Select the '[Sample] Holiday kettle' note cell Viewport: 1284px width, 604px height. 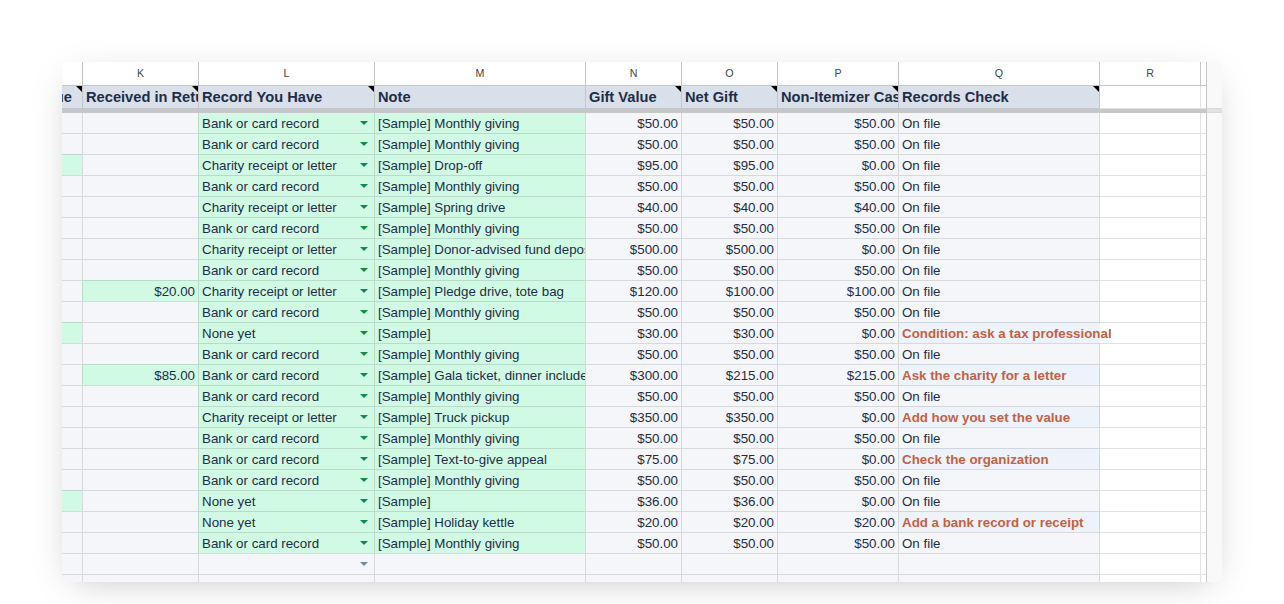pyautogui.click(x=480, y=523)
